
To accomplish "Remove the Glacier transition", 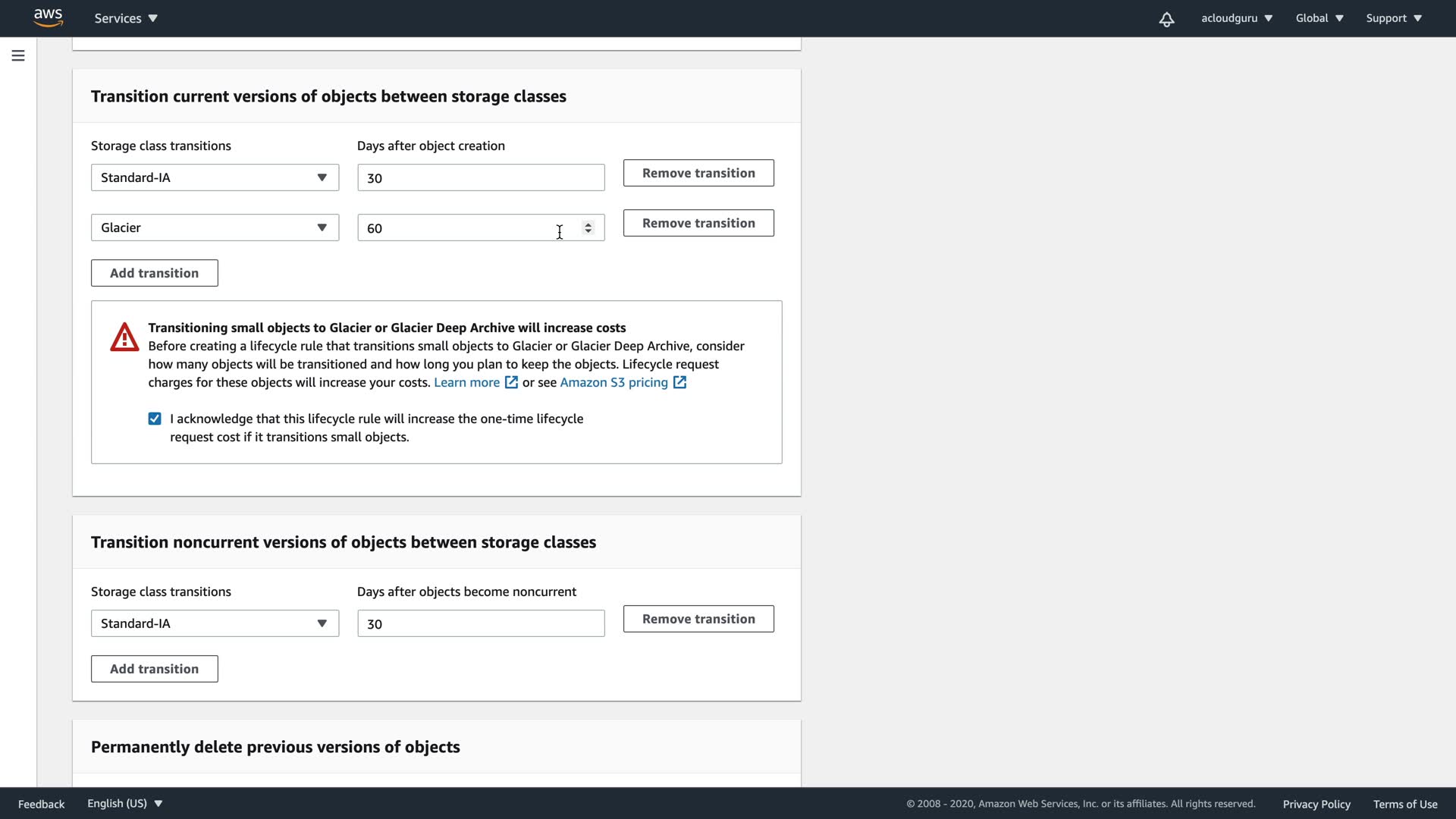I will [698, 223].
